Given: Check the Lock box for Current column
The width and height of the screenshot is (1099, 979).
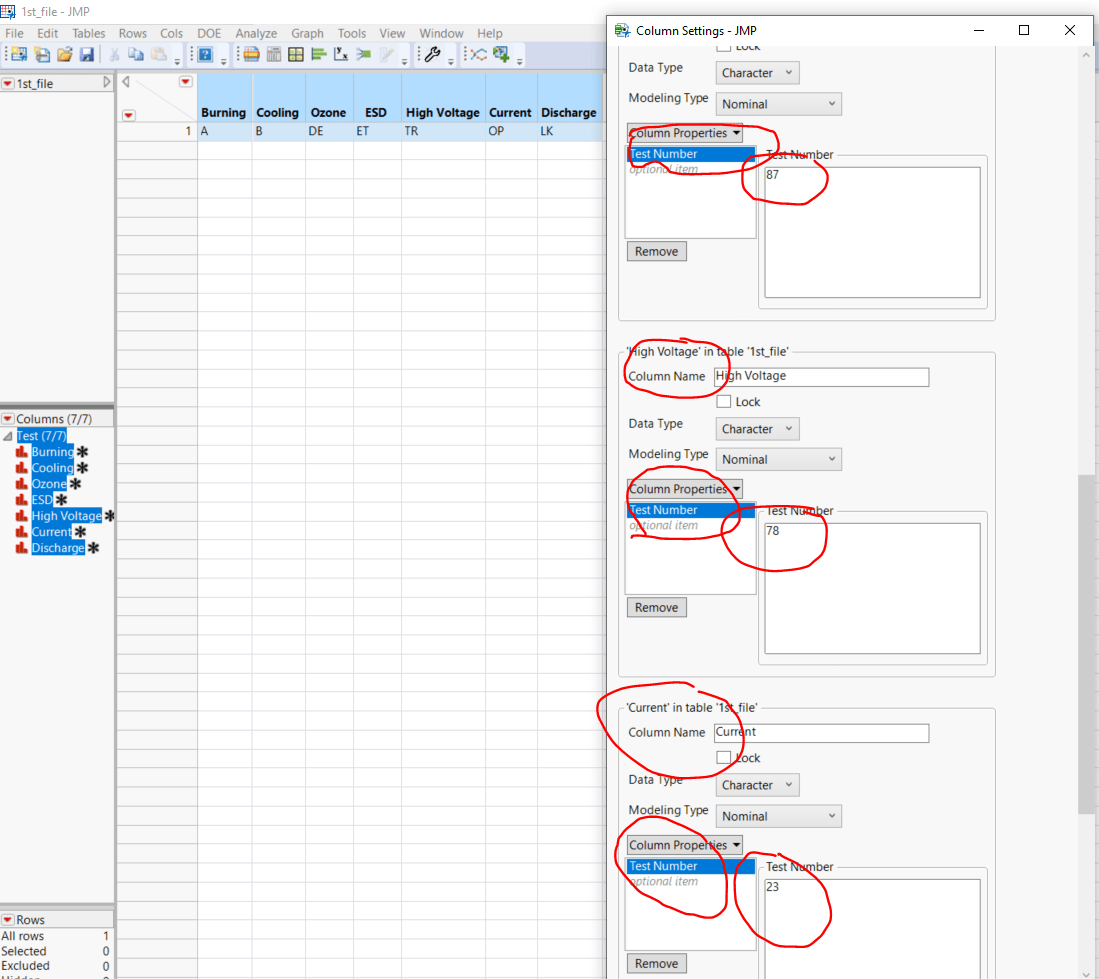Looking at the screenshot, I should (724, 757).
